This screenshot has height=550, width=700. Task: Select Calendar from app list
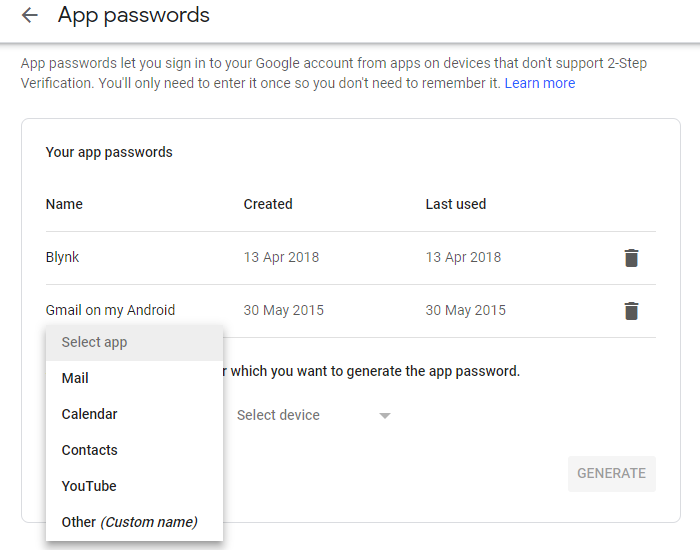coord(89,414)
